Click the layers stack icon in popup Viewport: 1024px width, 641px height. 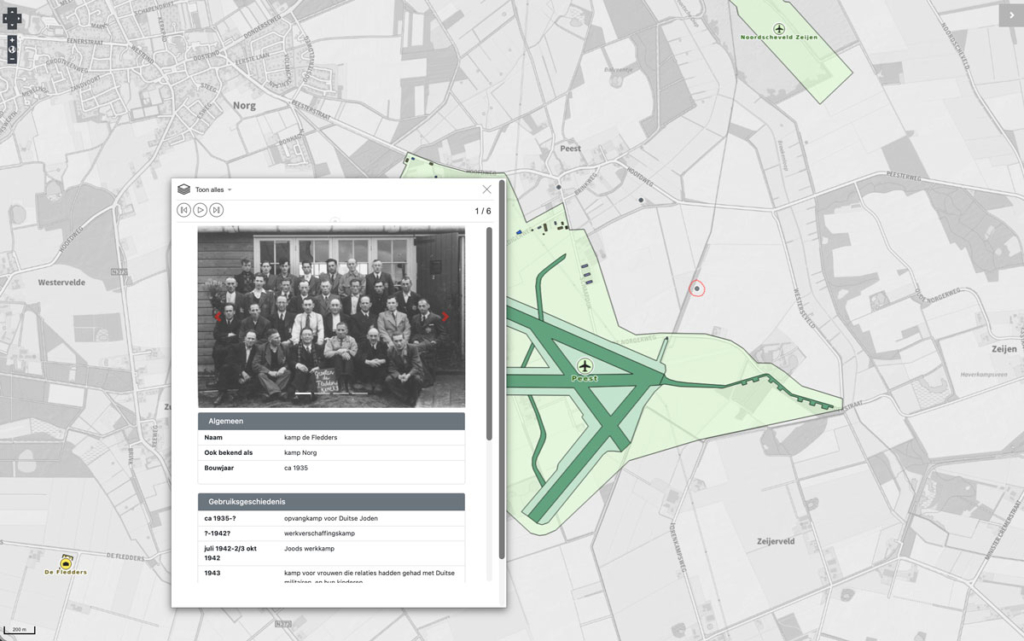coord(183,189)
